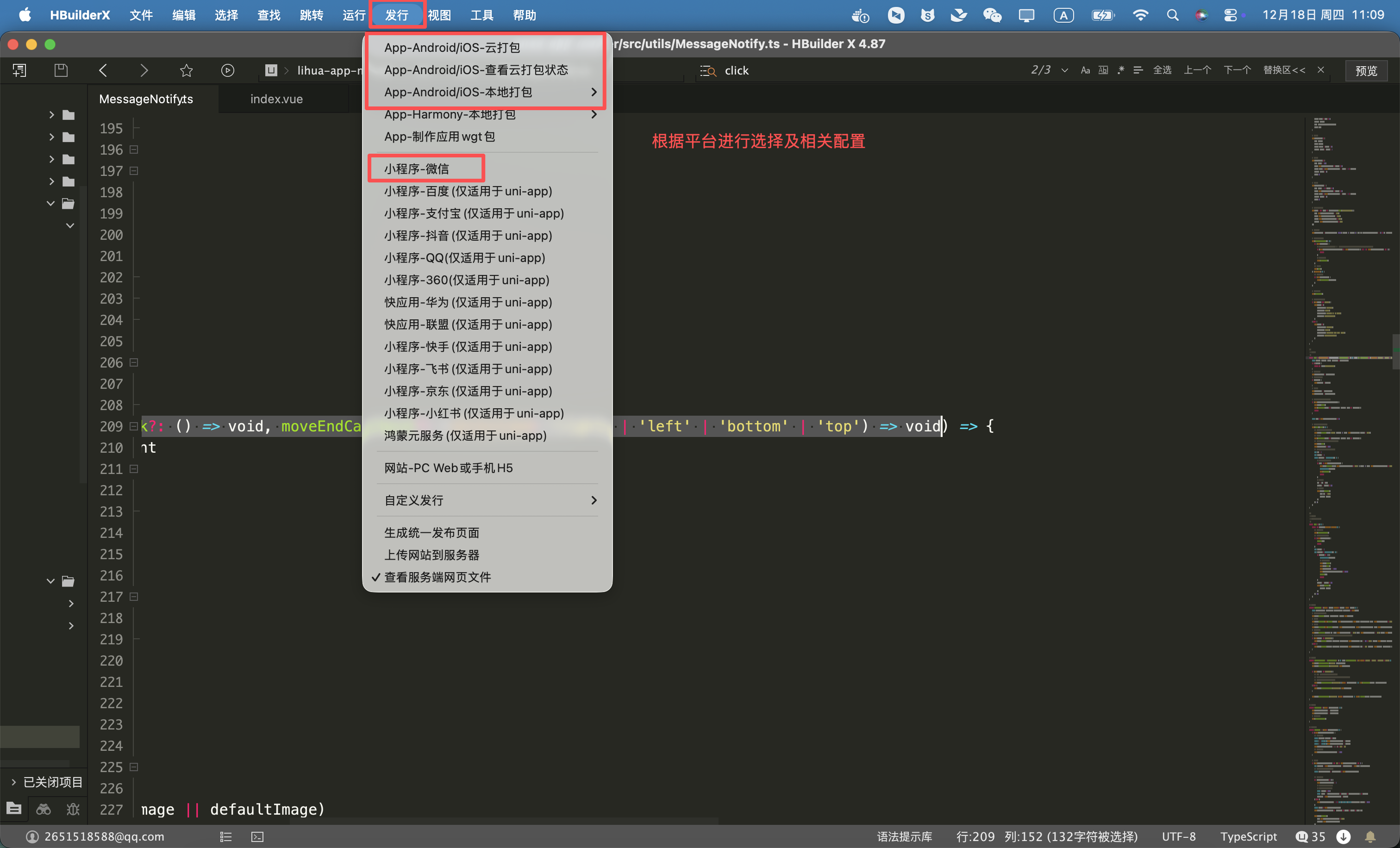
Task: Toggle case-sensitive search with the Aa icon
Action: pyautogui.click(x=1085, y=70)
